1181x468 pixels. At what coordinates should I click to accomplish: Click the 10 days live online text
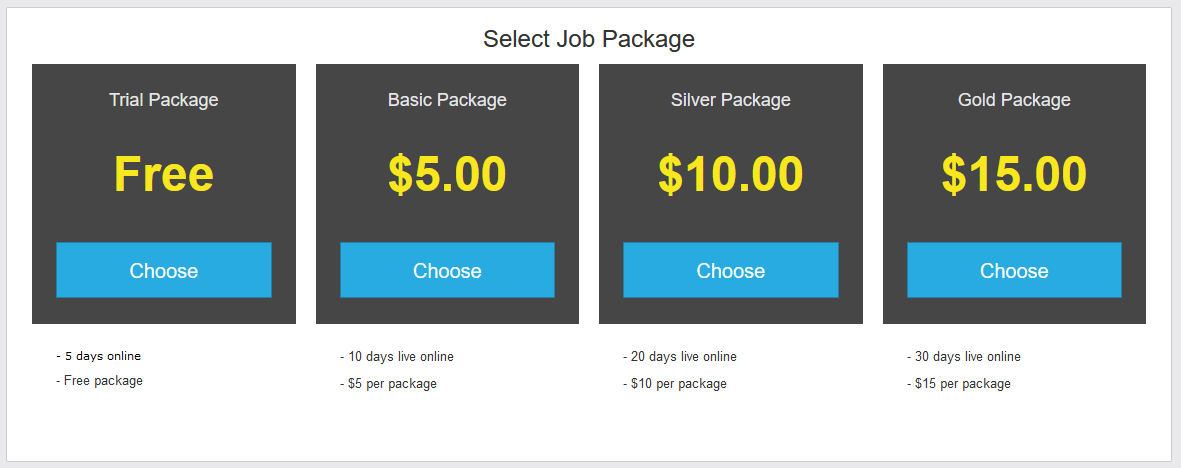click(397, 357)
